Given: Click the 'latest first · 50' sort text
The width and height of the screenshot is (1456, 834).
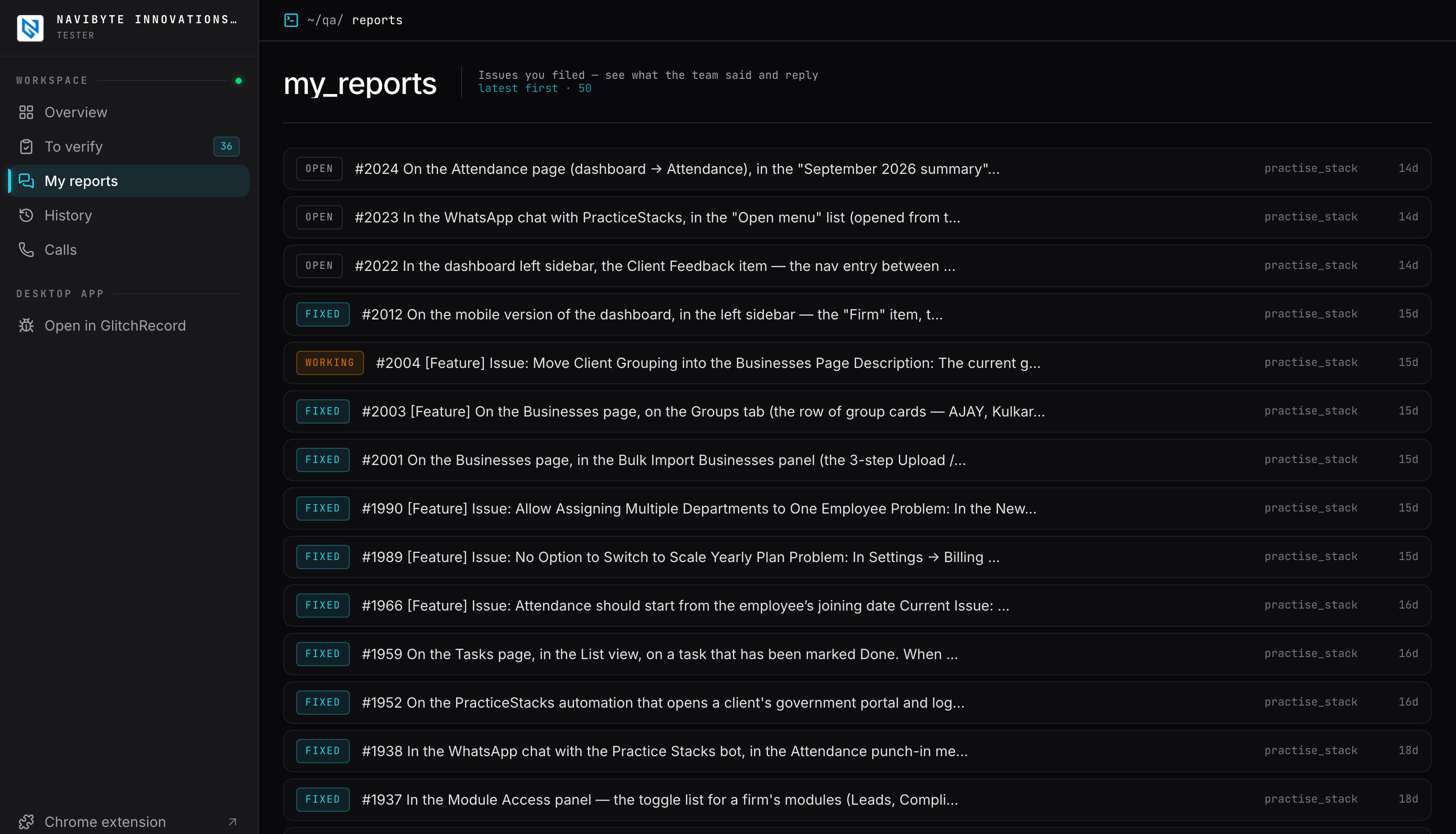Looking at the screenshot, I should [534, 88].
